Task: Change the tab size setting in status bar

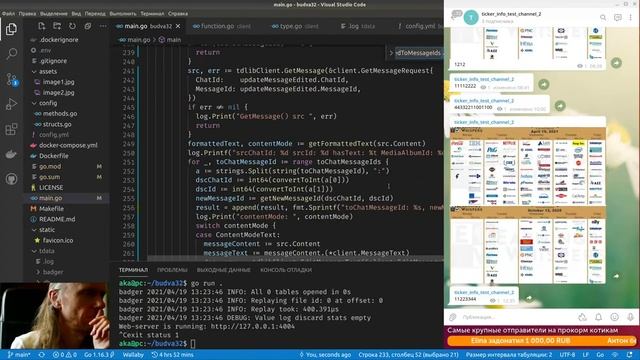Action: pos(509,355)
